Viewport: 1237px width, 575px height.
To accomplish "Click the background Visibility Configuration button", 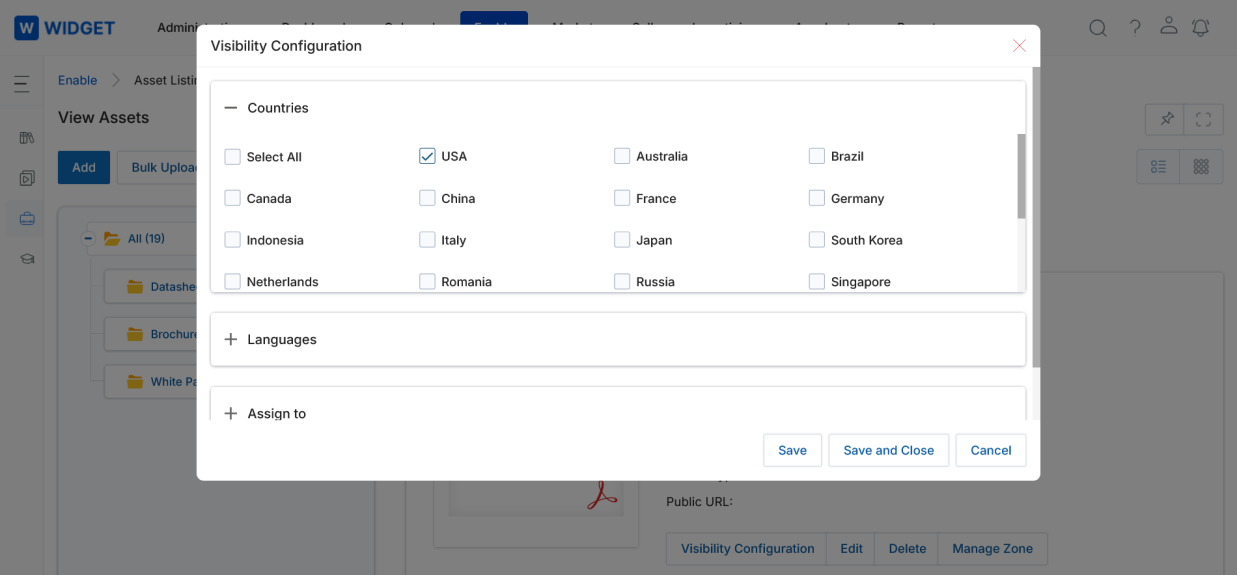I will 747,548.
